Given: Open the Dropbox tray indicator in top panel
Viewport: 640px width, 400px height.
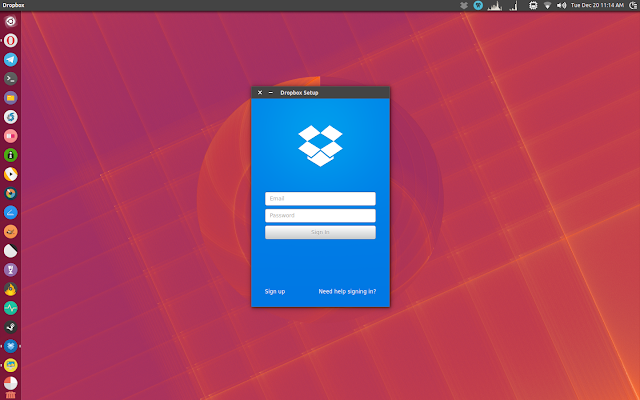Looking at the screenshot, I should [x=464, y=5].
